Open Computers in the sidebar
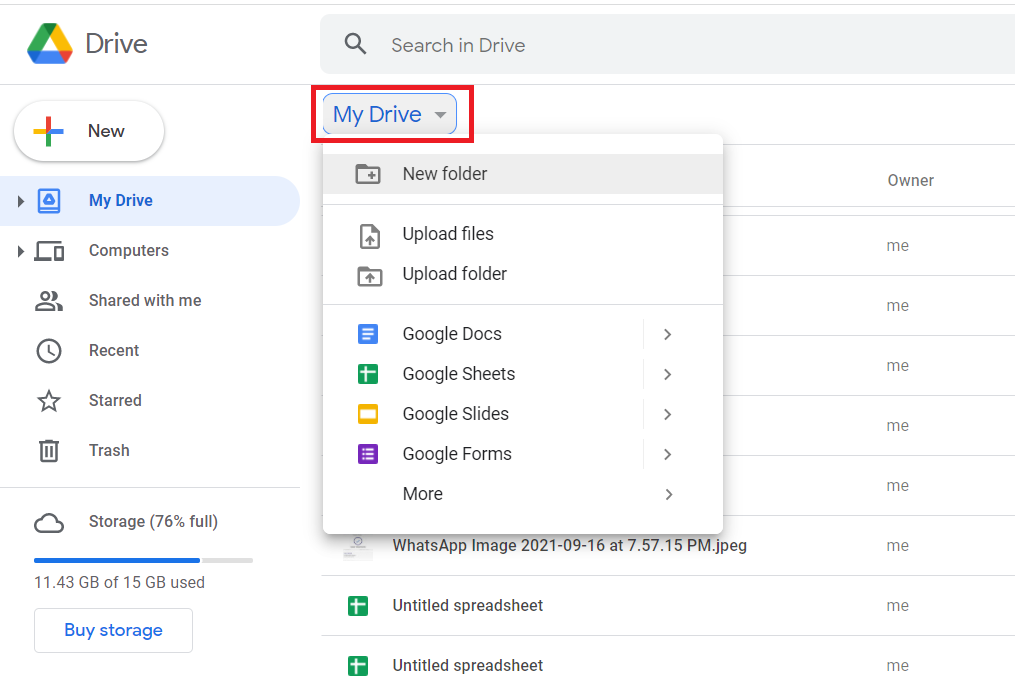 coord(150,251)
